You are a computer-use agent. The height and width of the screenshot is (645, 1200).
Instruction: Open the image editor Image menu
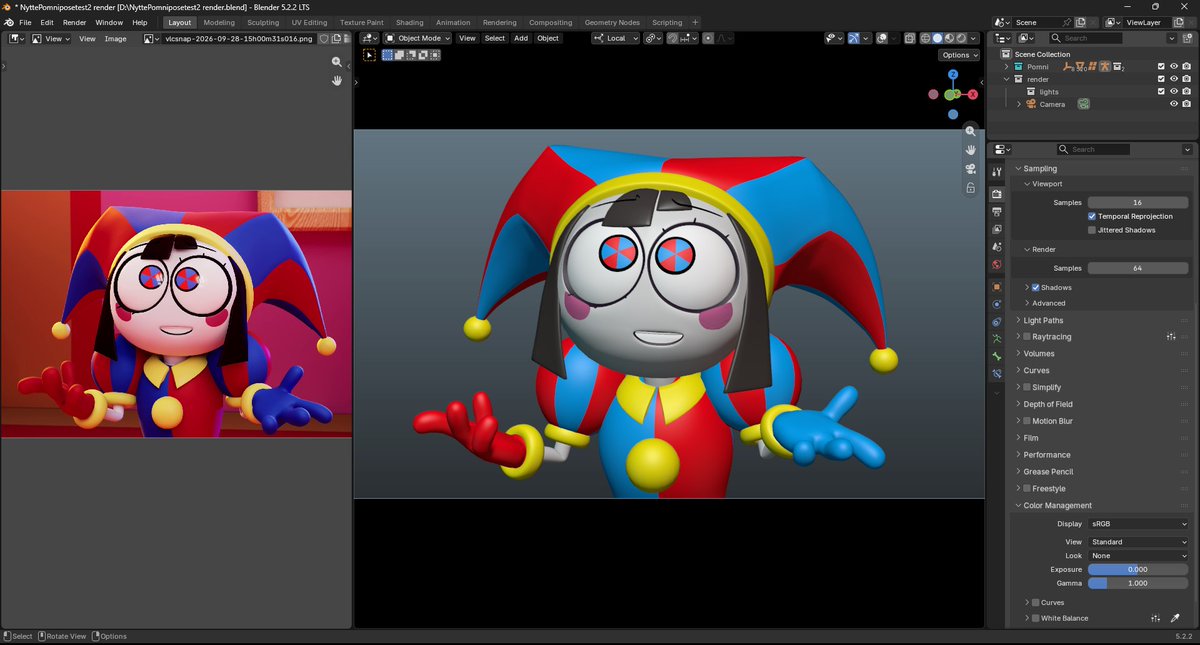116,38
